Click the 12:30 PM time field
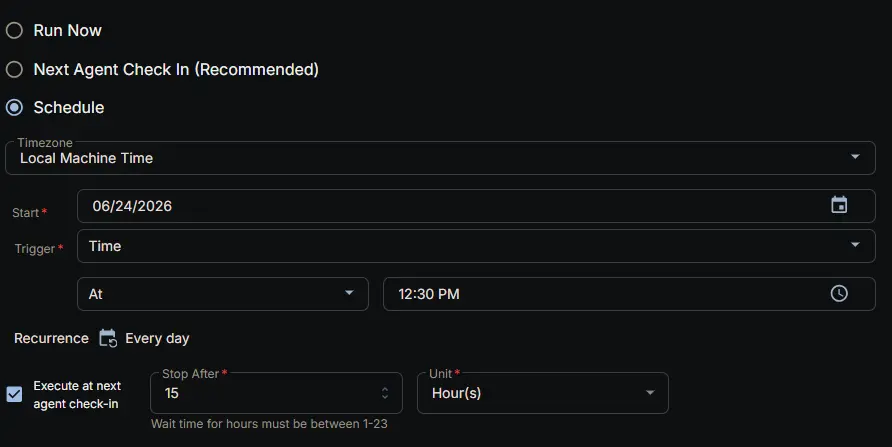Image resolution: width=892 pixels, height=447 pixels. [629, 293]
